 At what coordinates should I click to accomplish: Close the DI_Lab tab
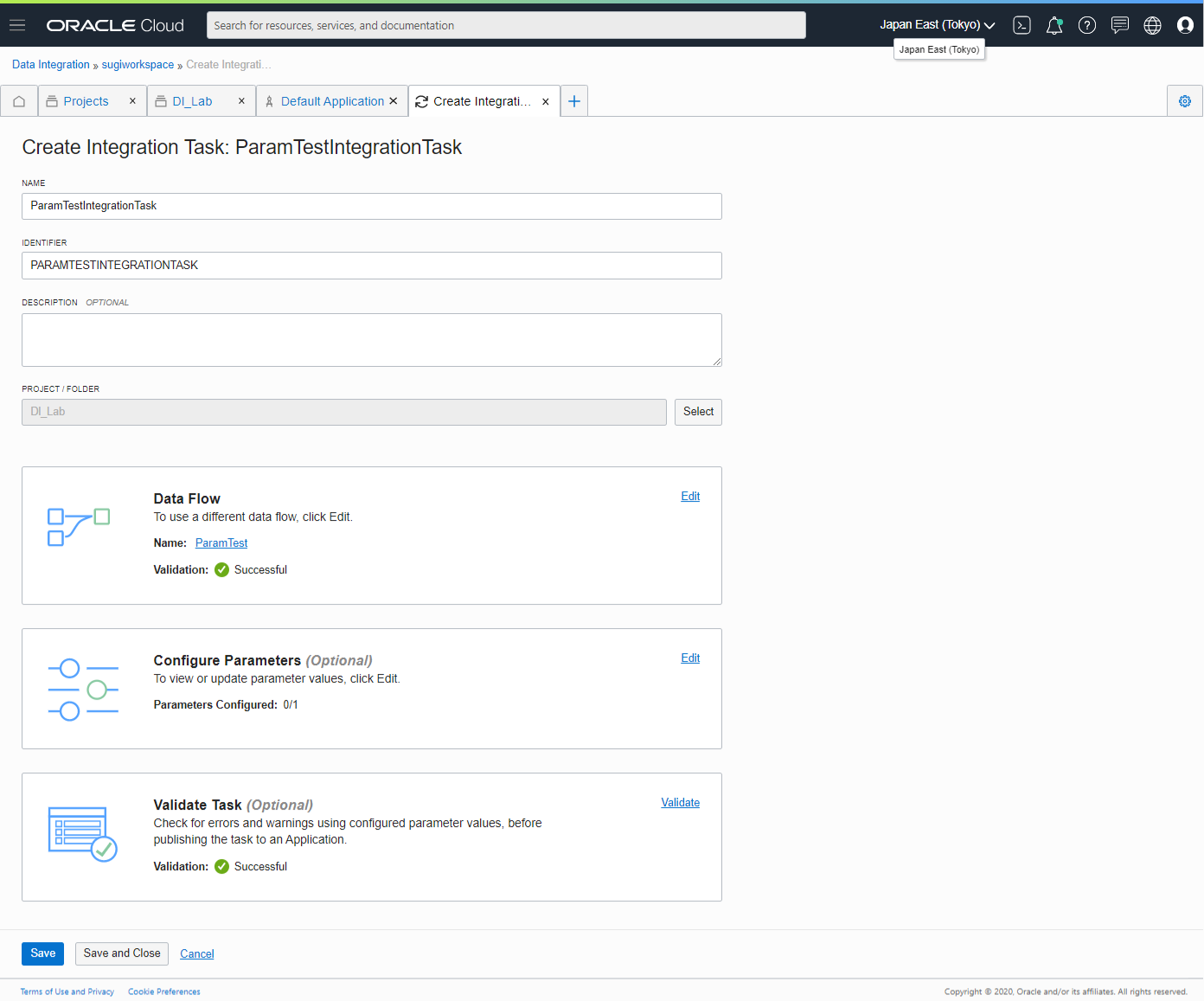pyautogui.click(x=241, y=101)
